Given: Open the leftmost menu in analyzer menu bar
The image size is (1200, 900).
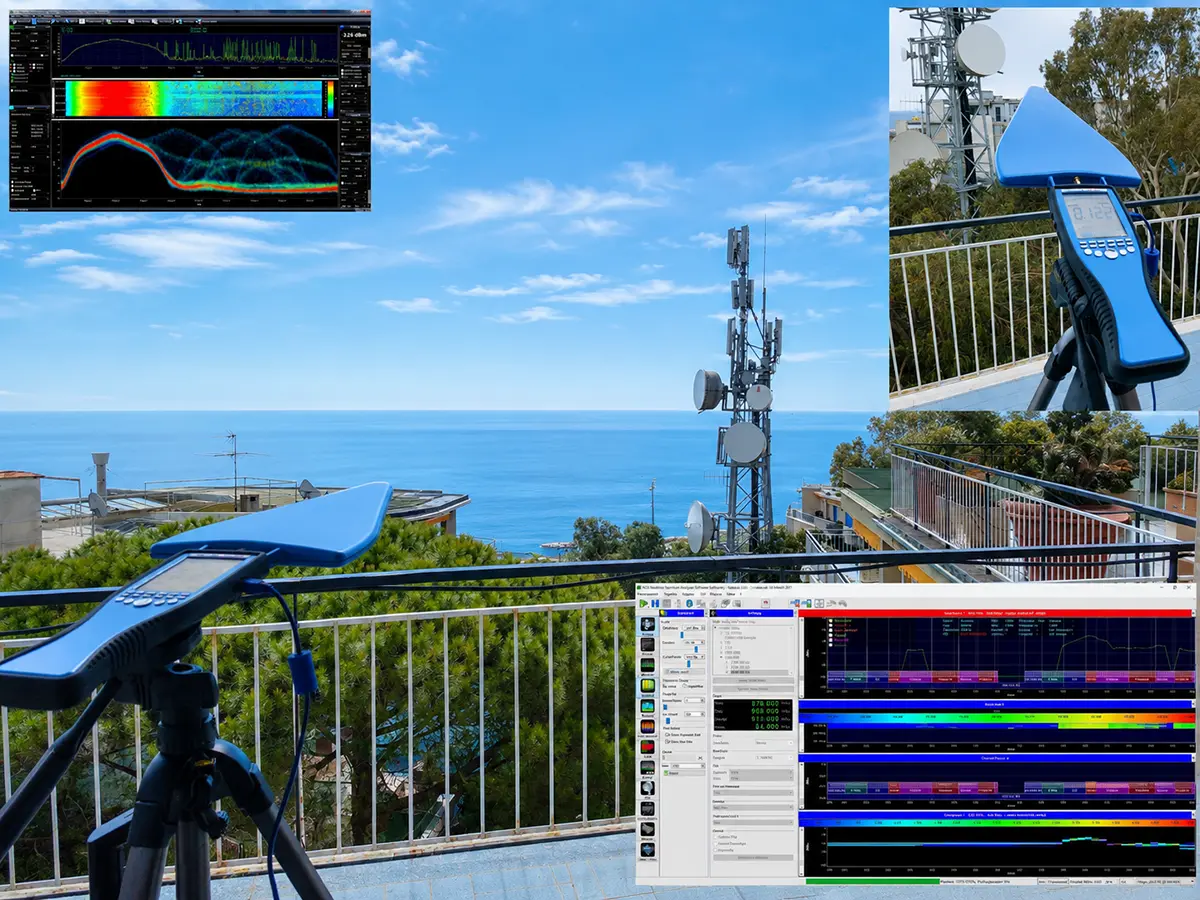Looking at the screenshot, I should 648,594.
